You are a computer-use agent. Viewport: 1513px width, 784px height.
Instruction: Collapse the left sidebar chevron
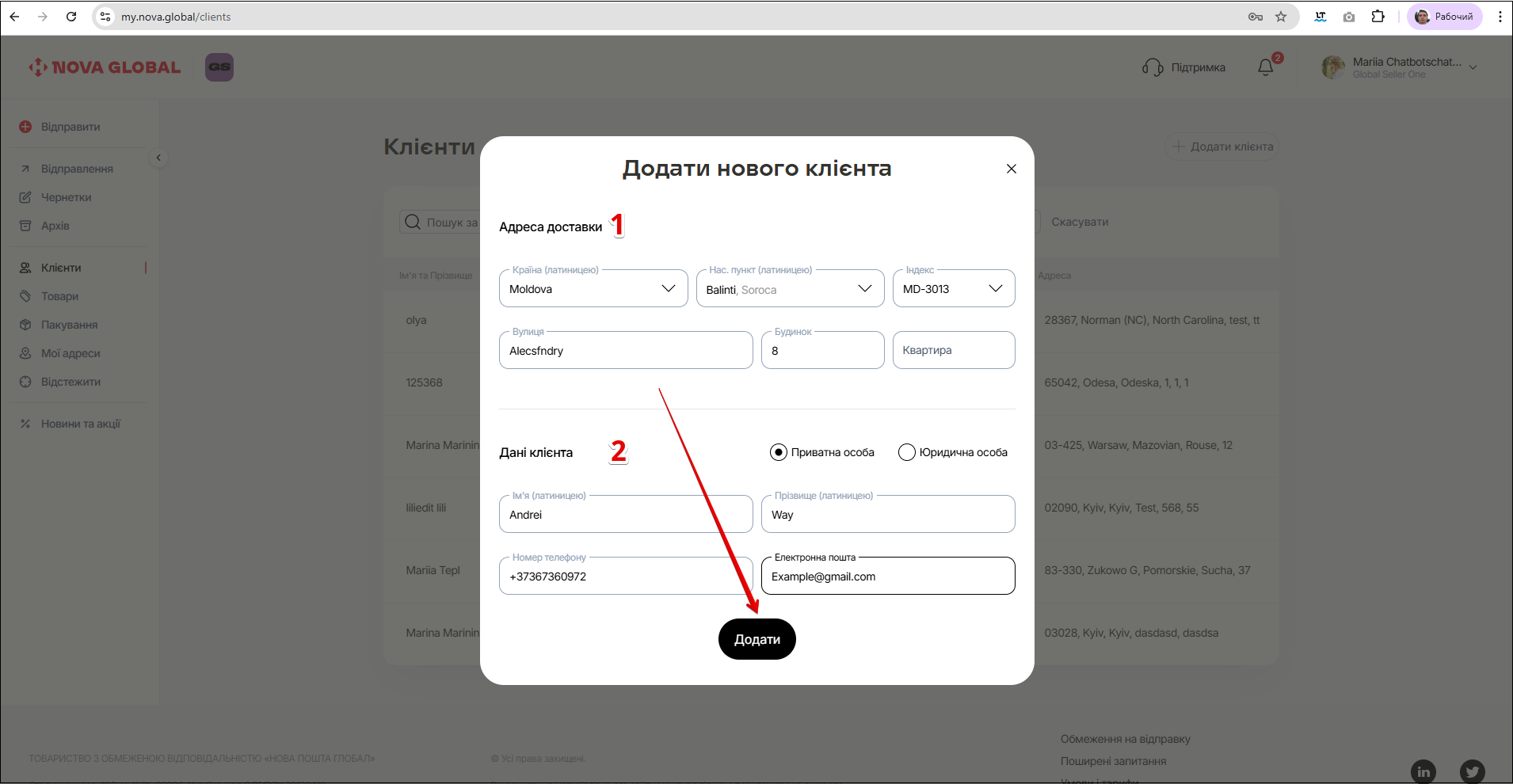point(158,158)
